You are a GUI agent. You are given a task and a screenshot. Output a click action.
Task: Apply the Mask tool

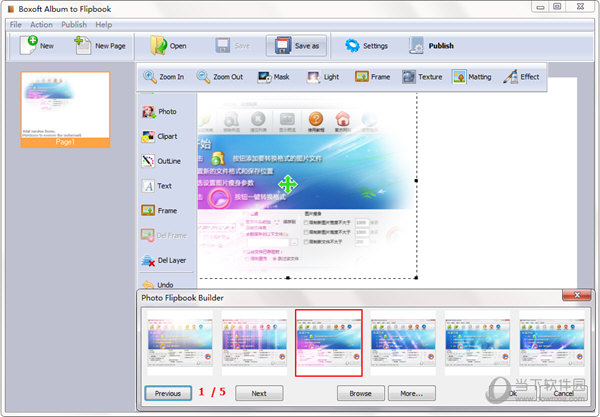click(x=273, y=77)
